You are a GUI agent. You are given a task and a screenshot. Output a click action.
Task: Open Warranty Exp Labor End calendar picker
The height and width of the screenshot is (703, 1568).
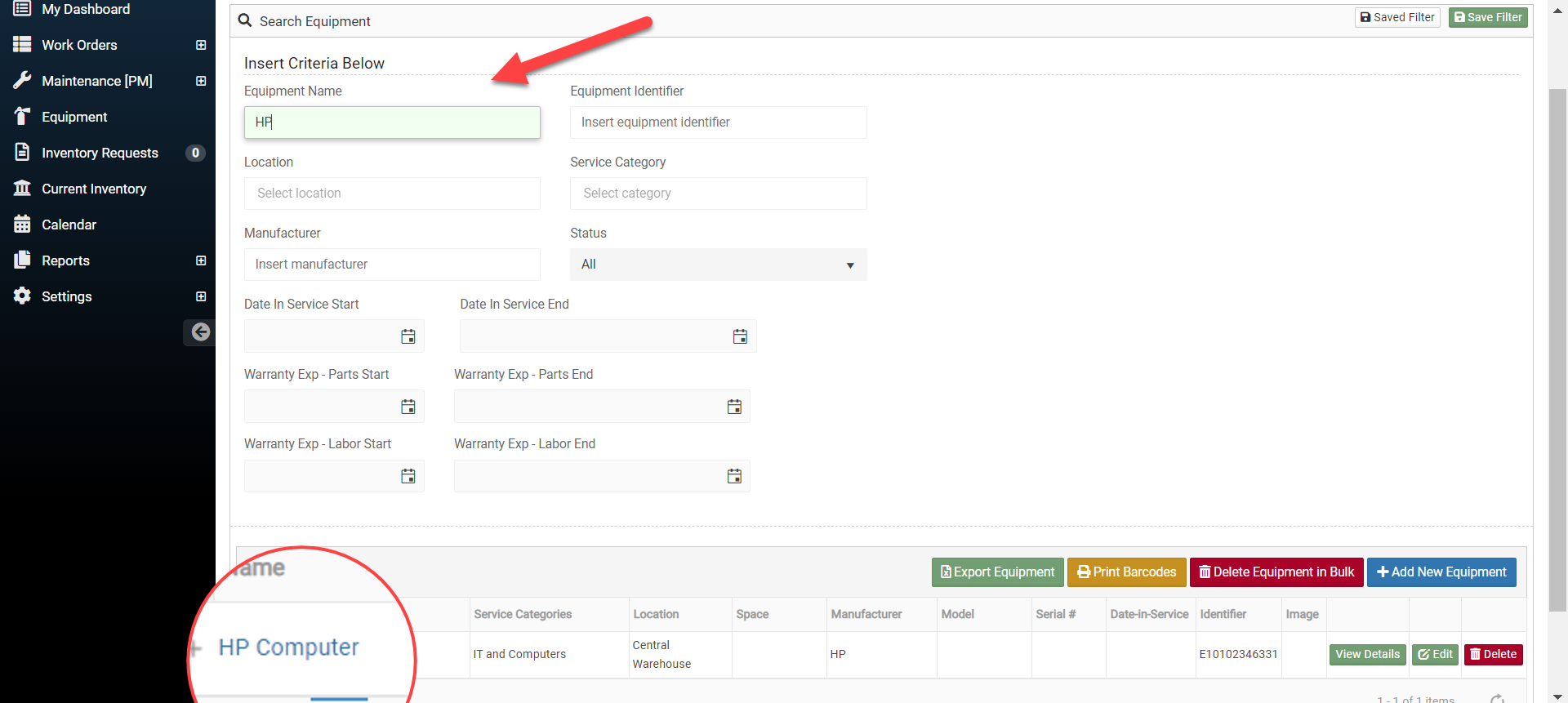(734, 476)
